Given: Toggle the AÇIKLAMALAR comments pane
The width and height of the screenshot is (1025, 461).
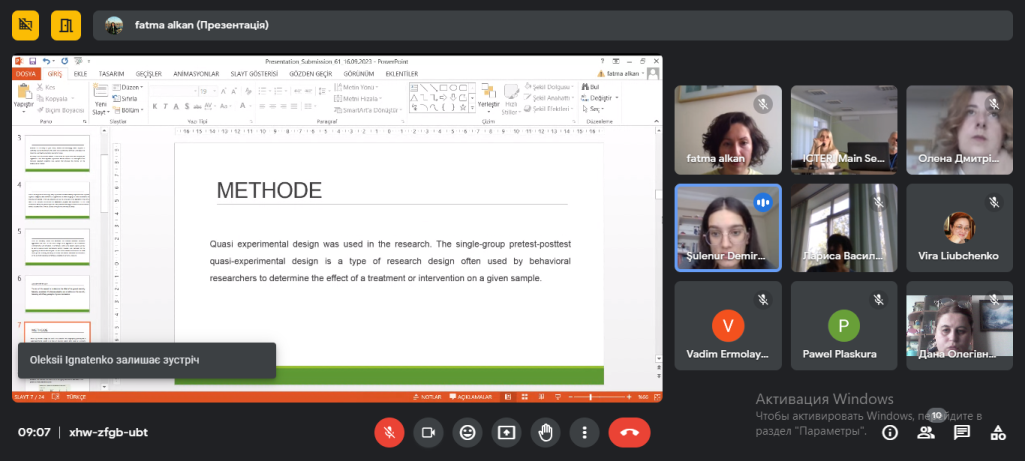Looking at the screenshot, I should 473,397.
